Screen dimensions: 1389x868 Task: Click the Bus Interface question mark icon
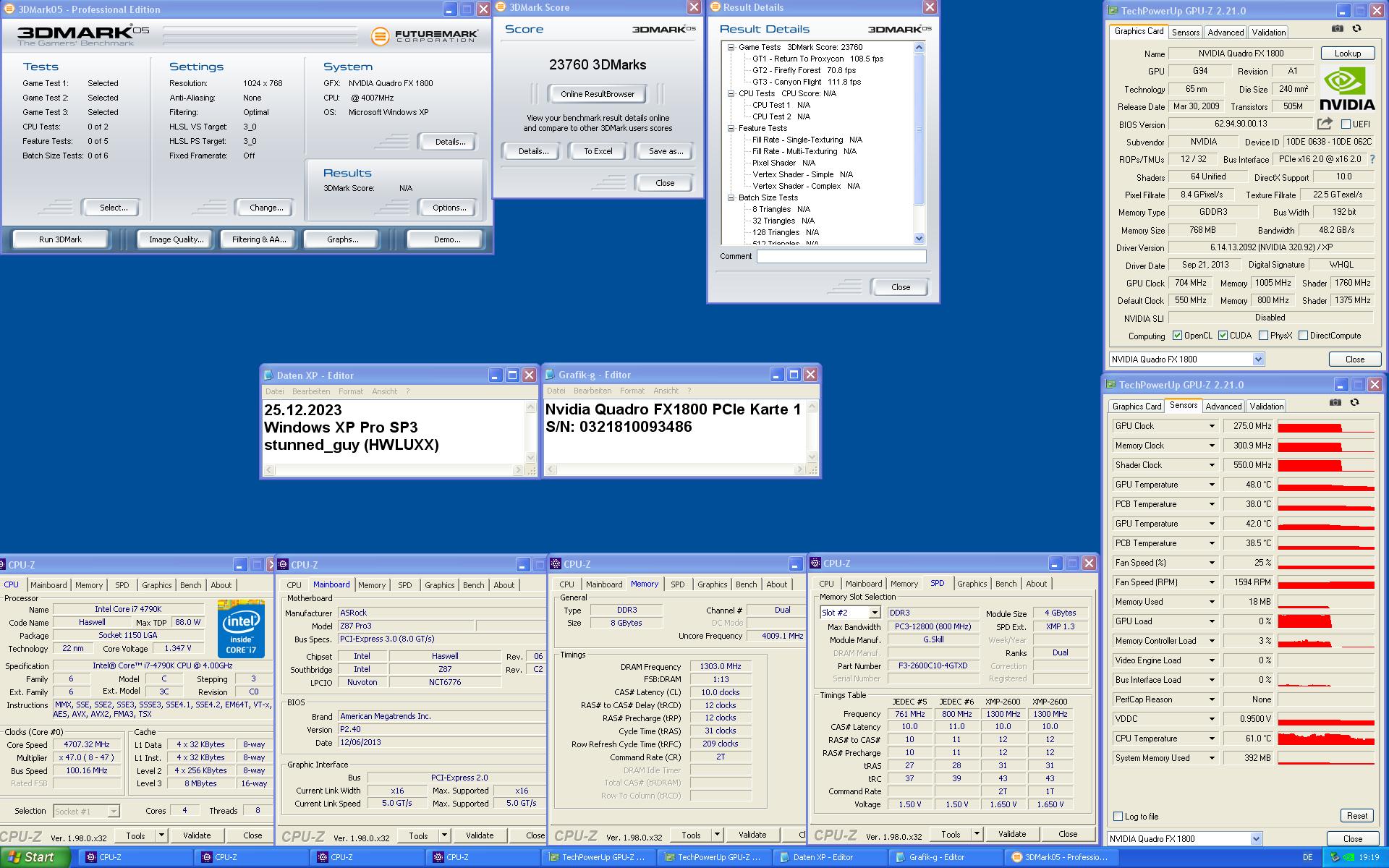(1372, 159)
